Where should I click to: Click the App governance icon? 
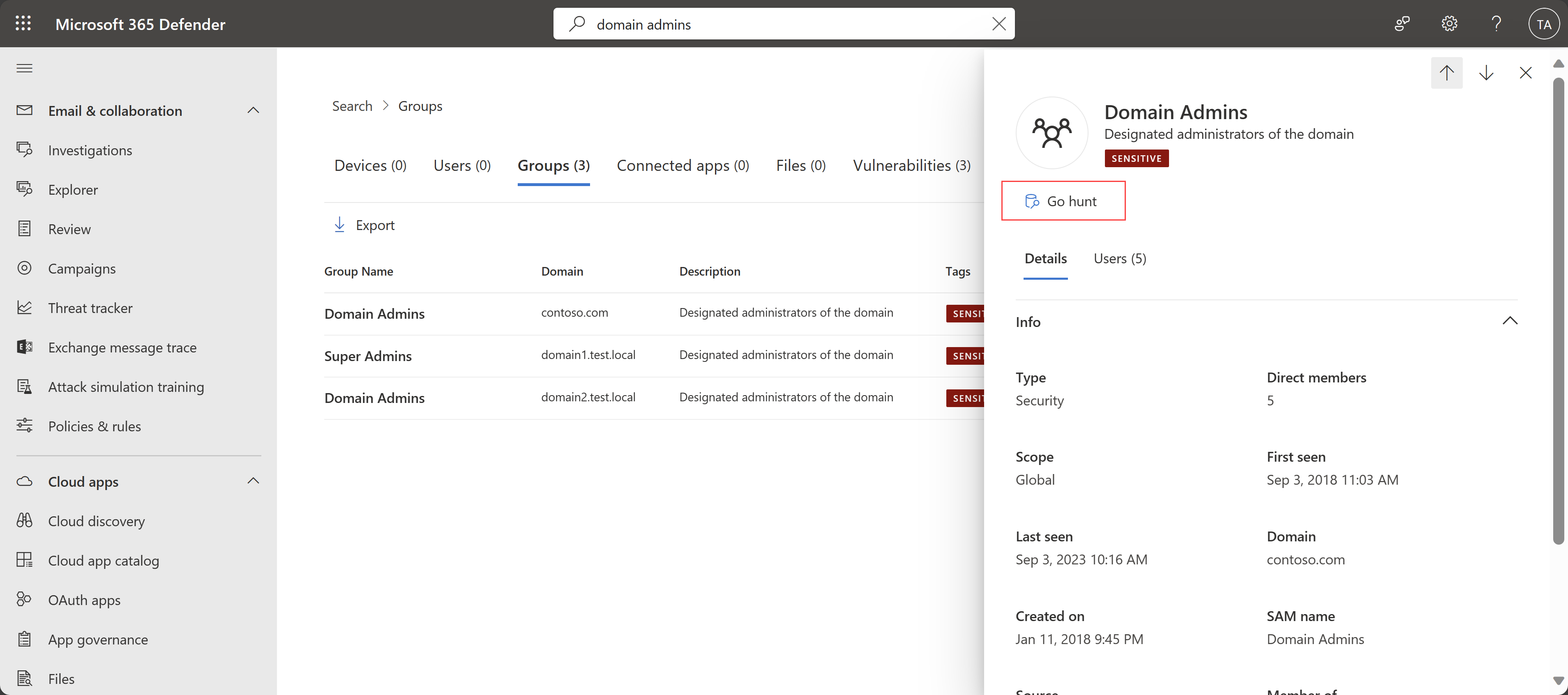coord(25,638)
